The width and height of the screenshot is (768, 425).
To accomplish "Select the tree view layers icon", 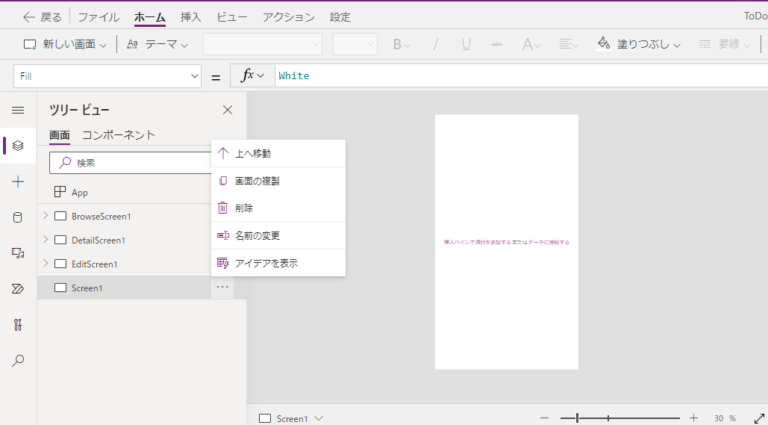I will point(18,145).
